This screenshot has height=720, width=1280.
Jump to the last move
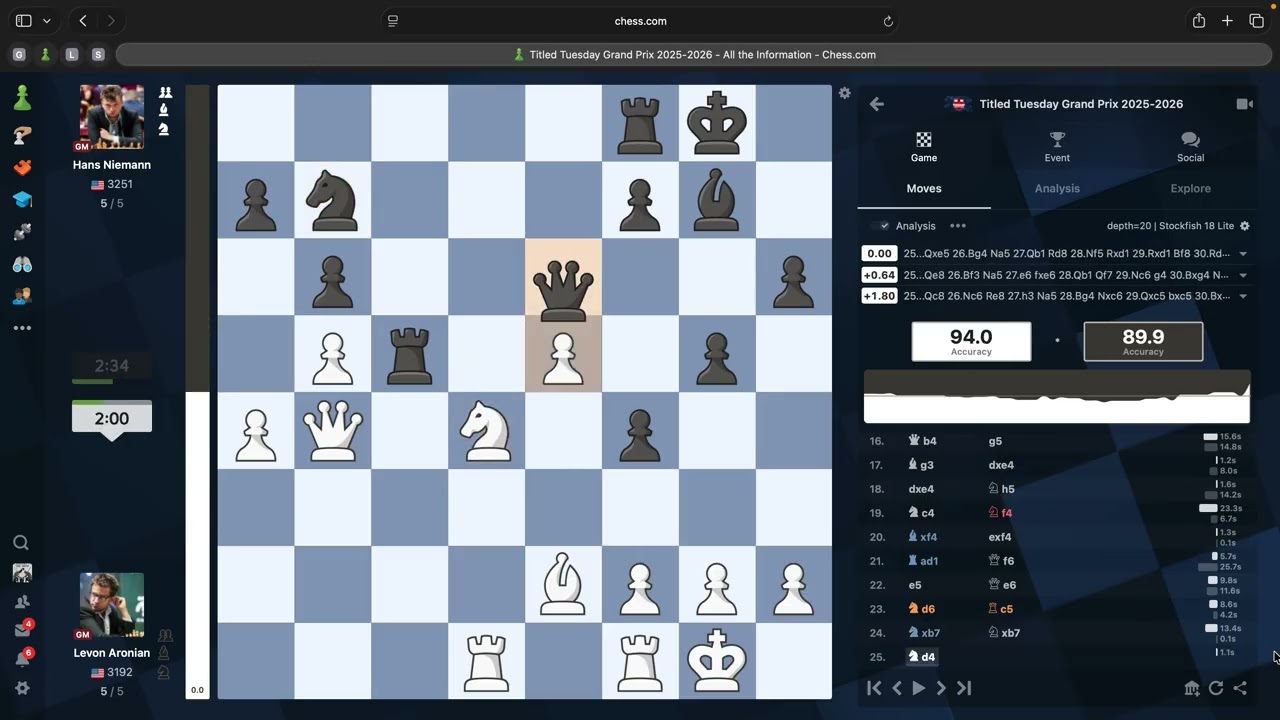[964, 688]
